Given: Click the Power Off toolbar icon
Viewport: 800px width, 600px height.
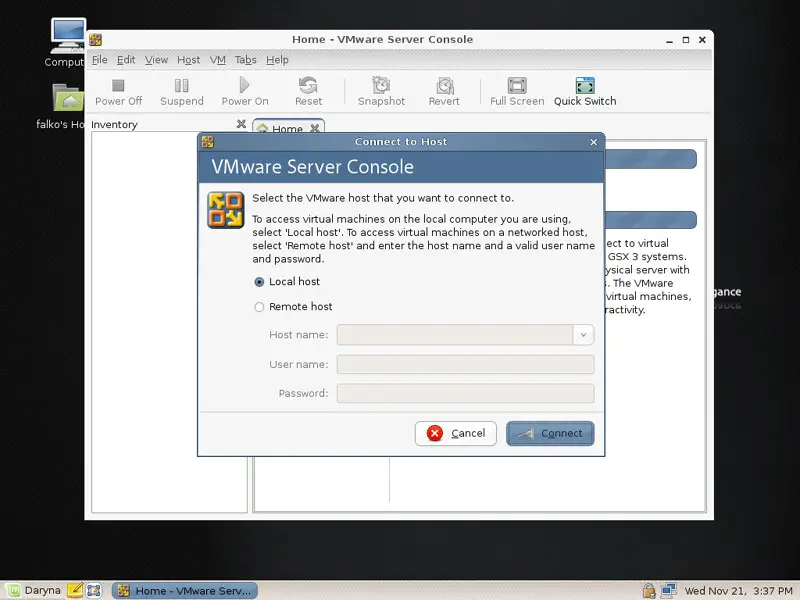Looking at the screenshot, I should (118, 85).
